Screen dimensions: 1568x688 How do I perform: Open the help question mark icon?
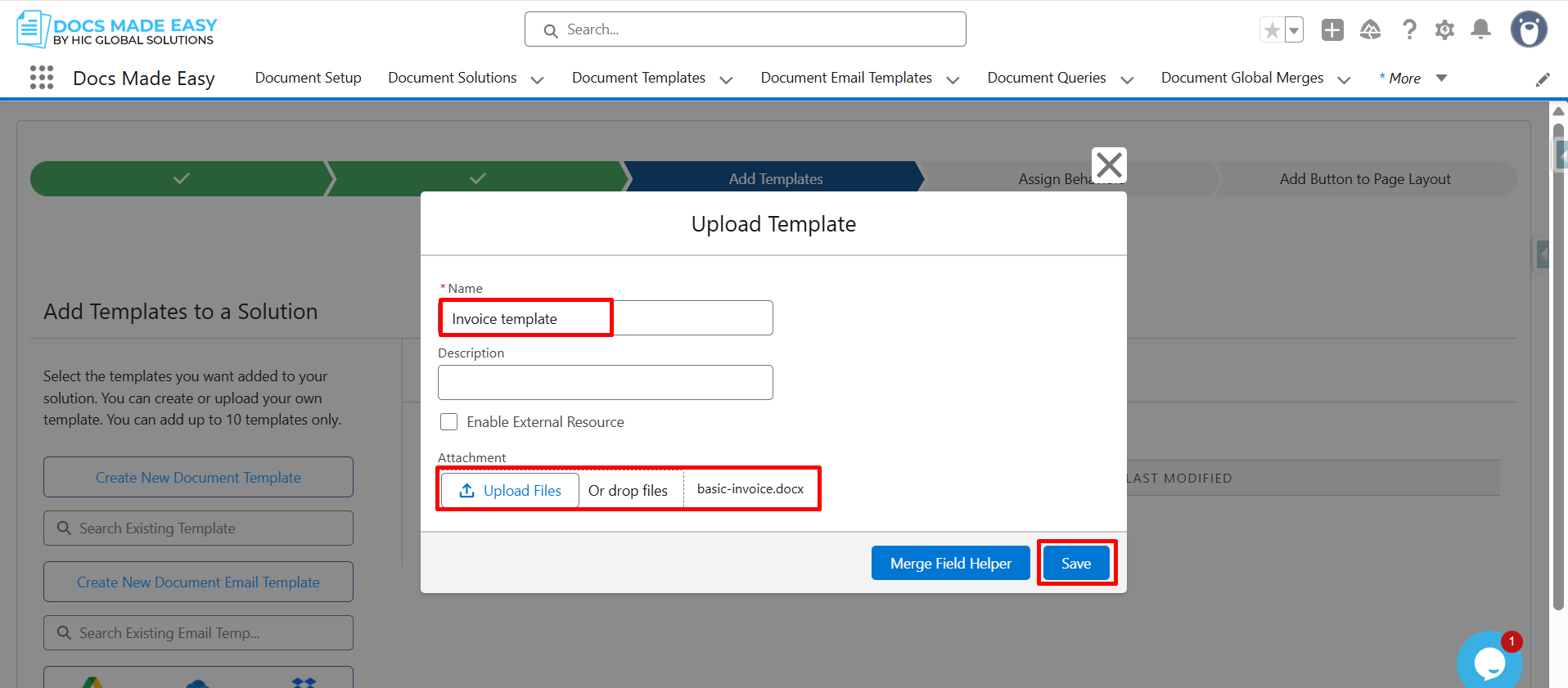[x=1409, y=30]
